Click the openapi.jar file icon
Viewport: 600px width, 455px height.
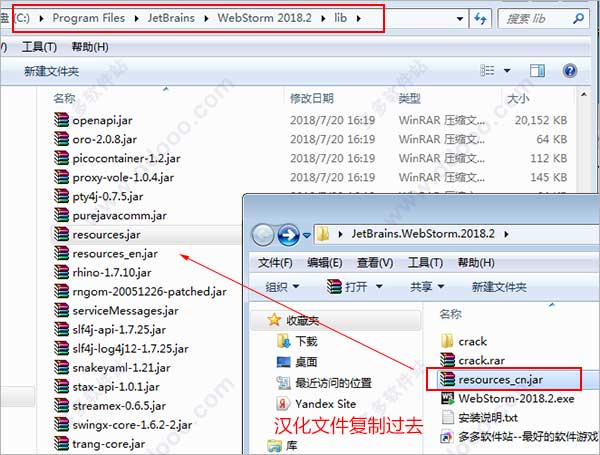pyautogui.click(x=61, y=120)
